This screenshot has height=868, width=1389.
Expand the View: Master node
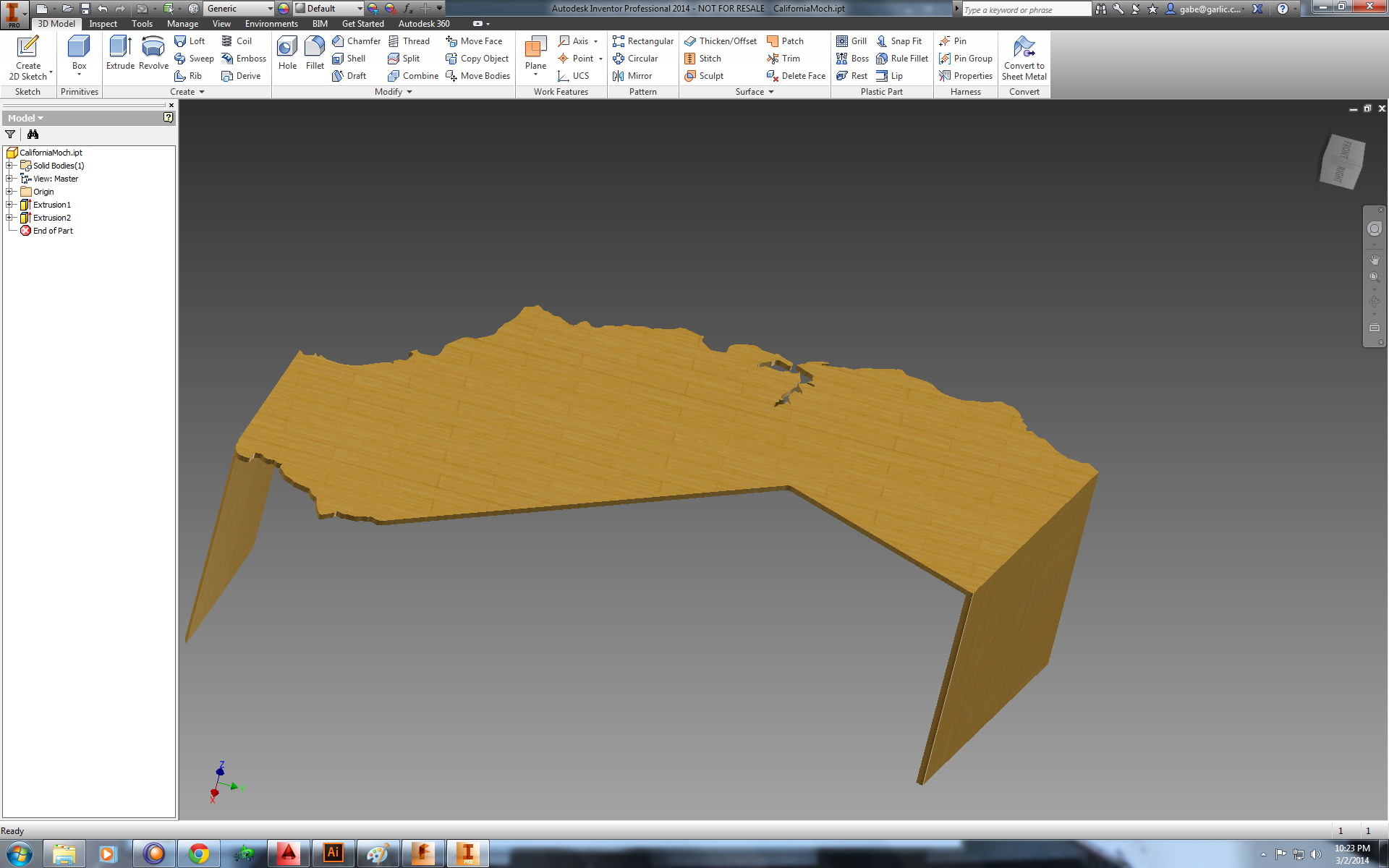9,179
